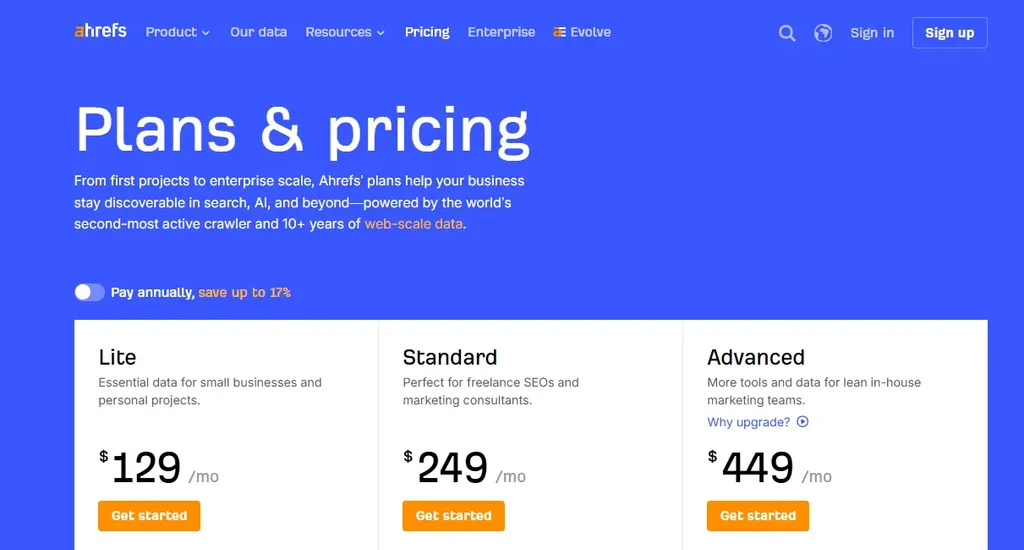Get started with the Advanced plan
Image resolution: width=1024 pixels, height=550 pixels.
(x=758, y=516)
